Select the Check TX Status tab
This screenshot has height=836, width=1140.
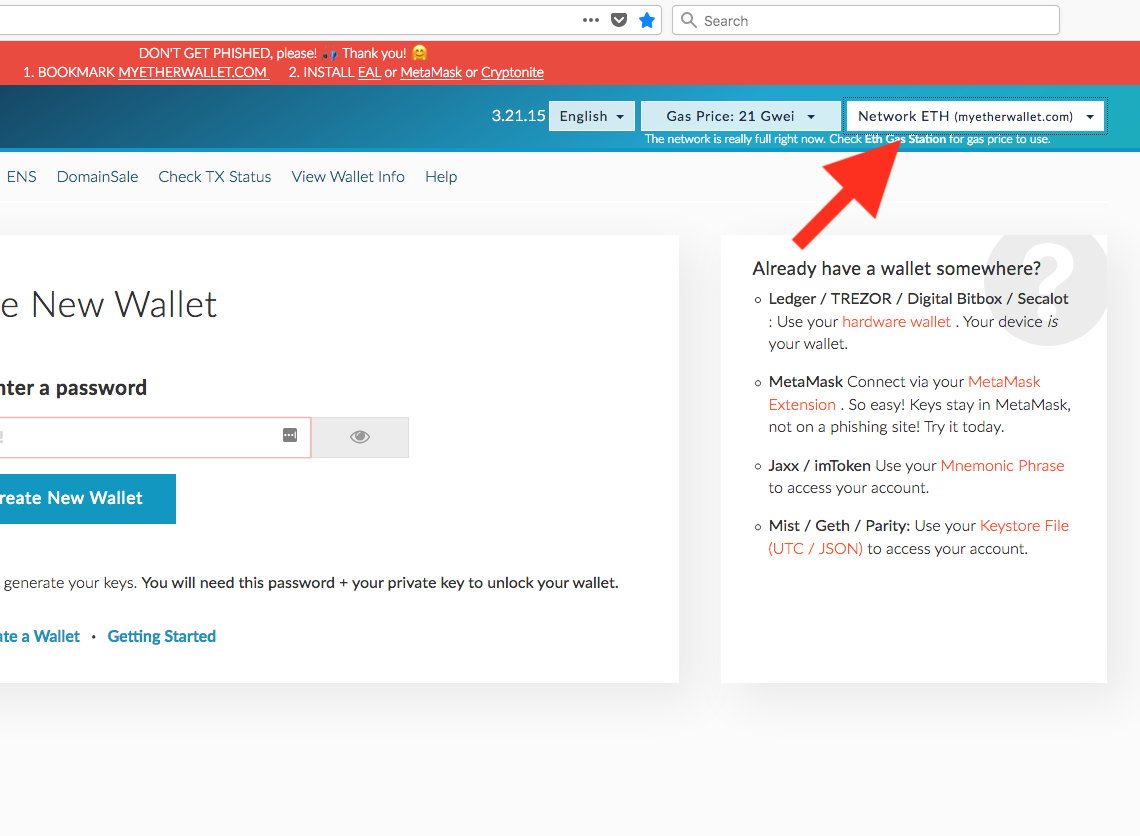coord(215,177)
